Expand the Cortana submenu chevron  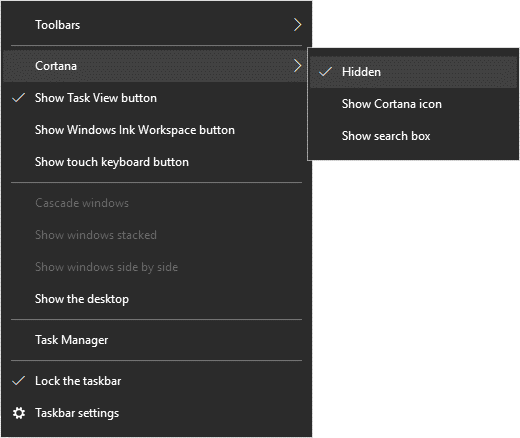297,66
